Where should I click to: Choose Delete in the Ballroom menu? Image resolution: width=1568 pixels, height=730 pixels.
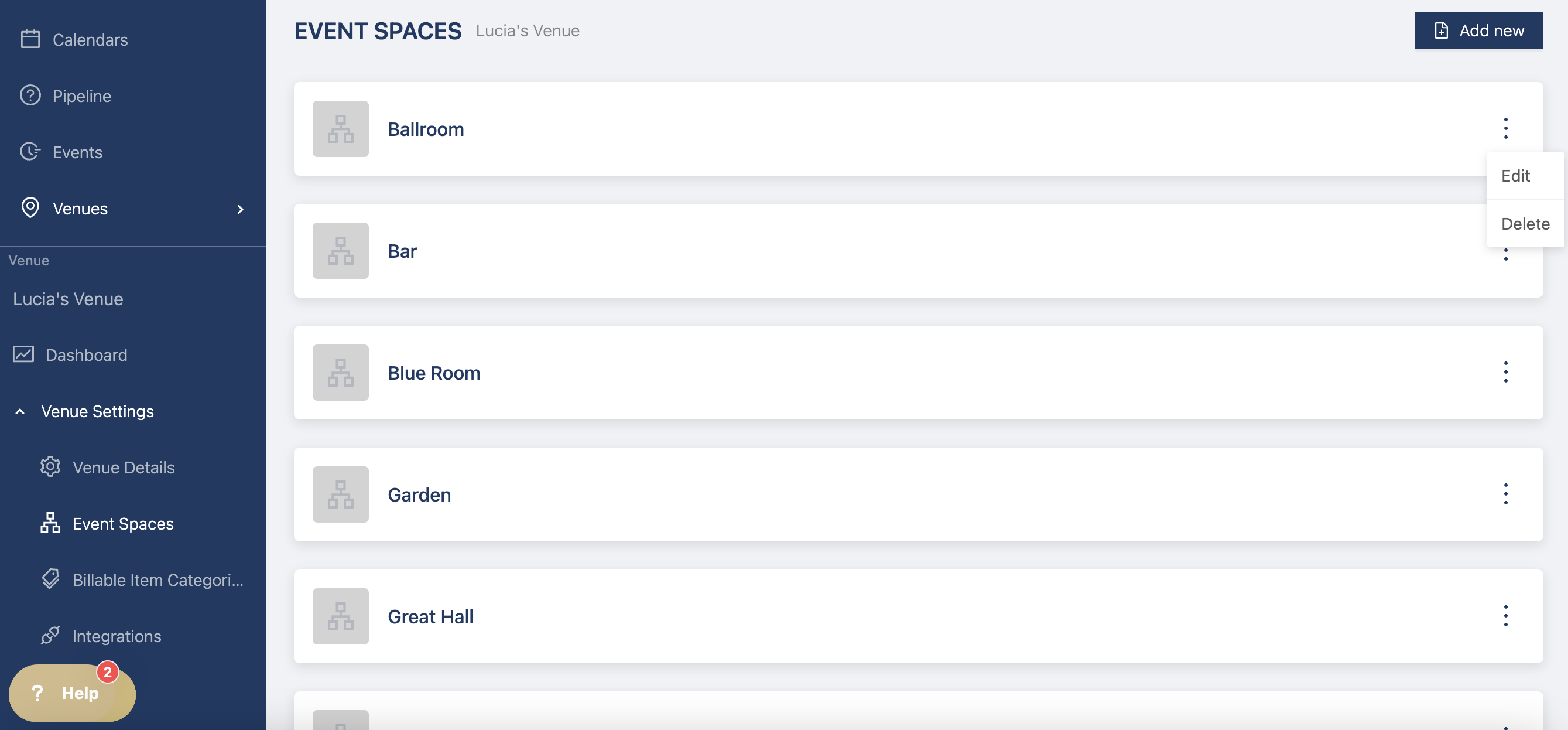point(1525,224)
